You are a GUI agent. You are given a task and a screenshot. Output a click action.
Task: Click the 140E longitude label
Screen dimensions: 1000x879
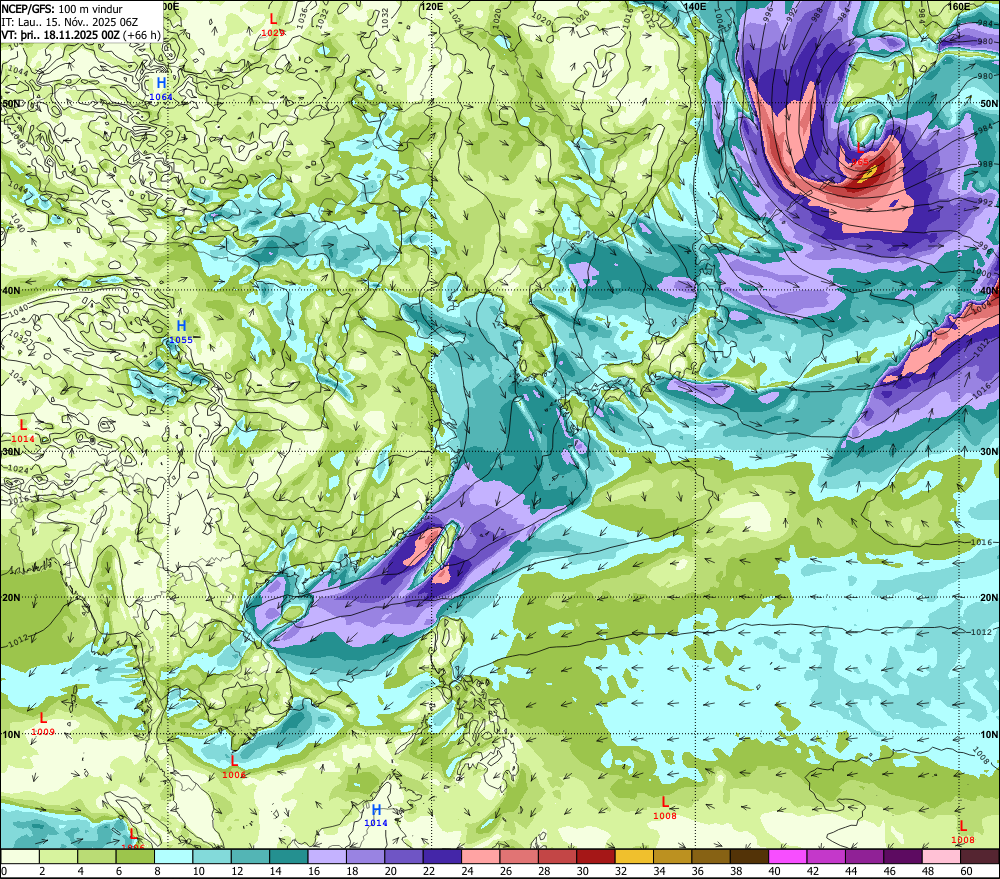click(x=695, y=6)
